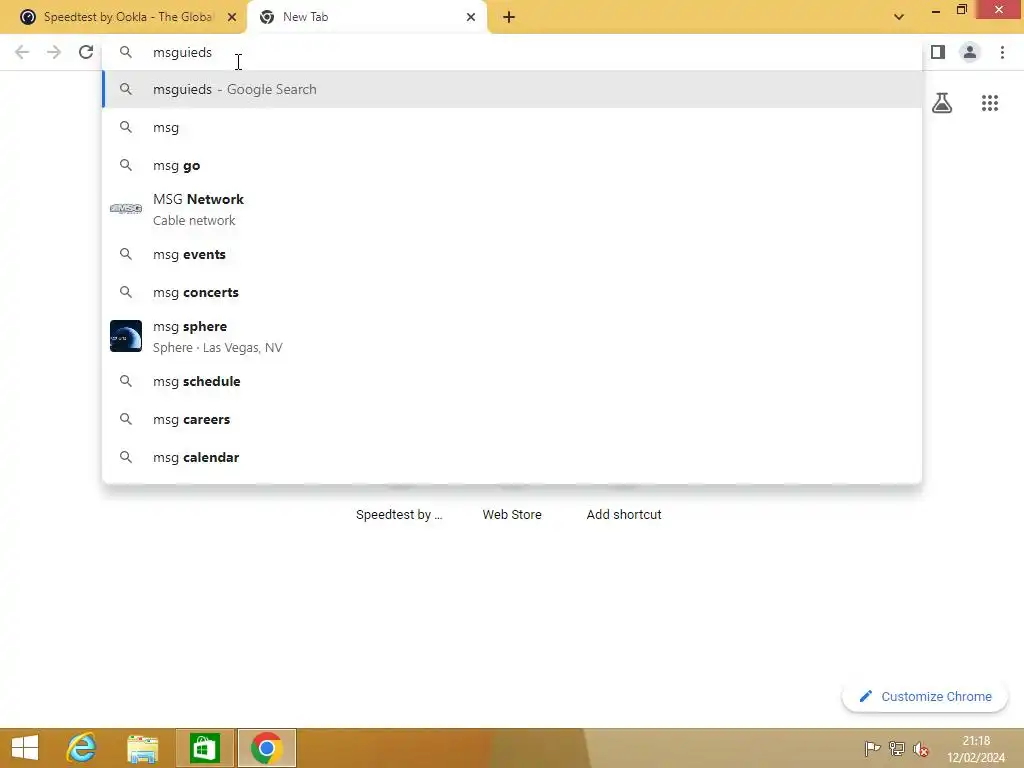Click the Chrome taskbar icon

[266, 748]
